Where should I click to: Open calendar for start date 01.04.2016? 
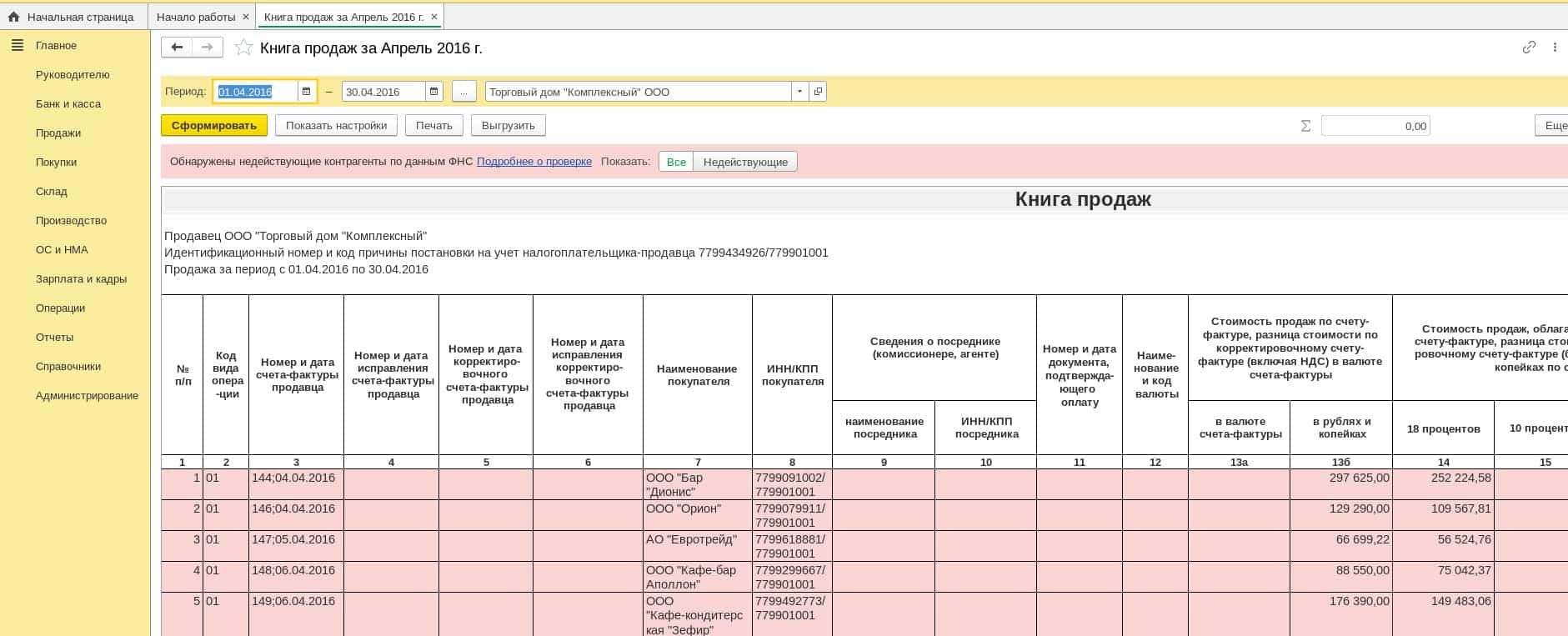[306, 92]
